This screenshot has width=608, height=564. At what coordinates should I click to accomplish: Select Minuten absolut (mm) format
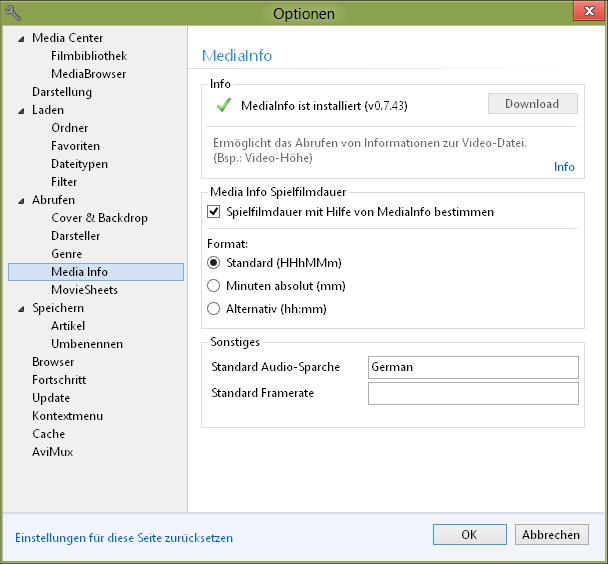point(214,286)
